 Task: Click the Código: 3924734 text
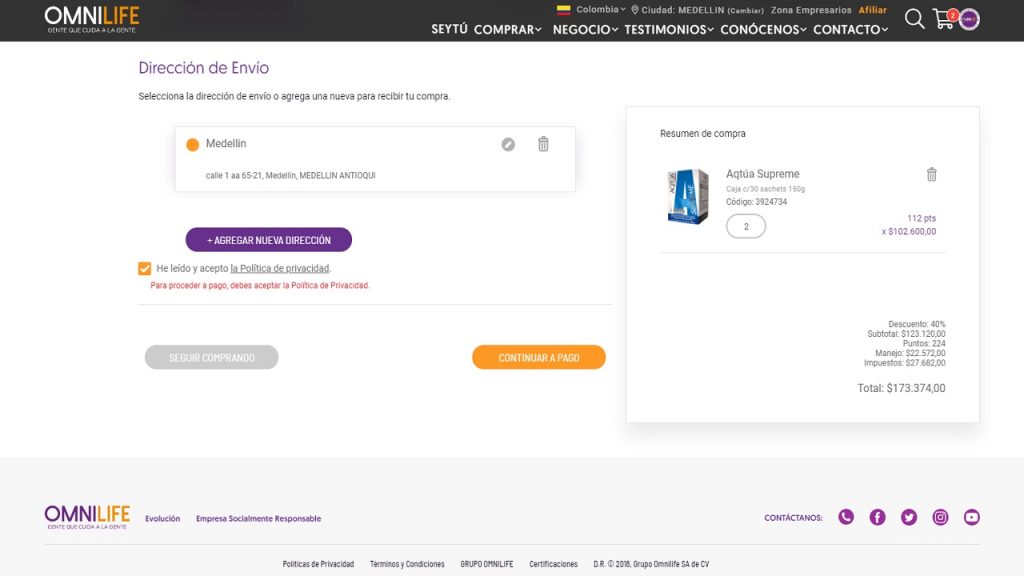(x=756, y=202)
